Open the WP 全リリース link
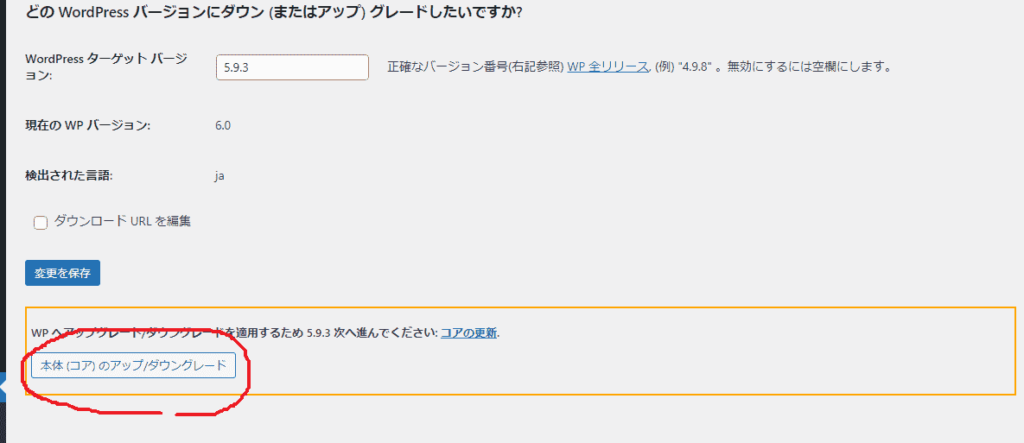The image size is (1024, 443). pyautogui.click(x=608, y=67)
